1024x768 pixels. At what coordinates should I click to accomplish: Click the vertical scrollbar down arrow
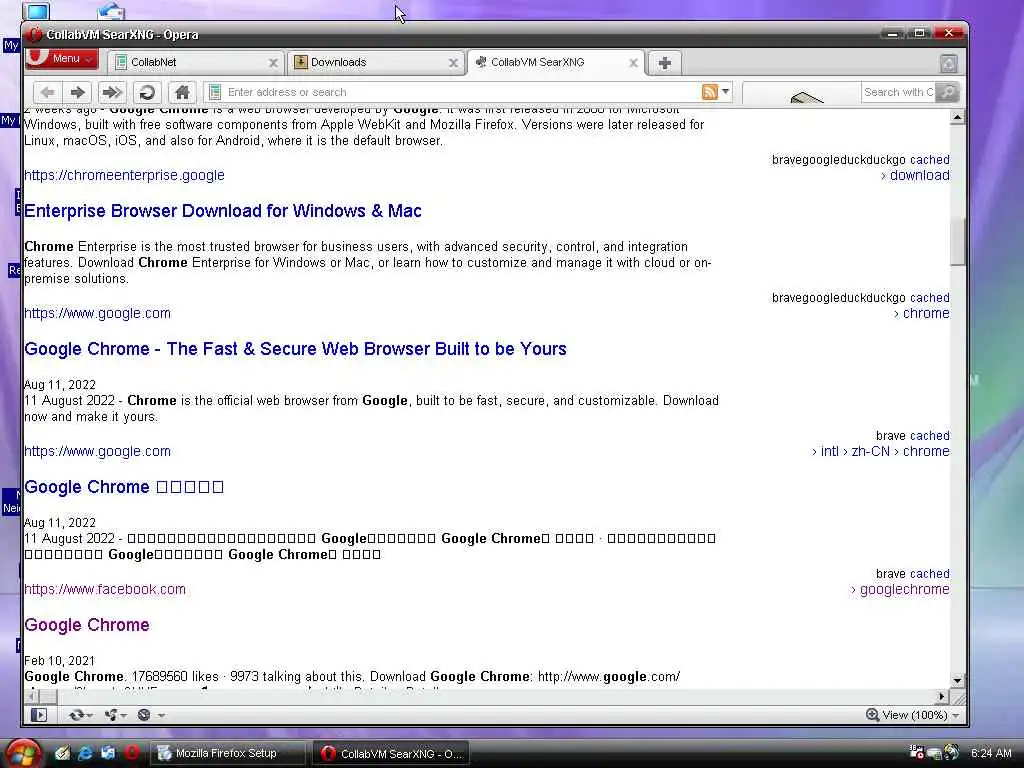pyautogui.click(x=957, y=680)
